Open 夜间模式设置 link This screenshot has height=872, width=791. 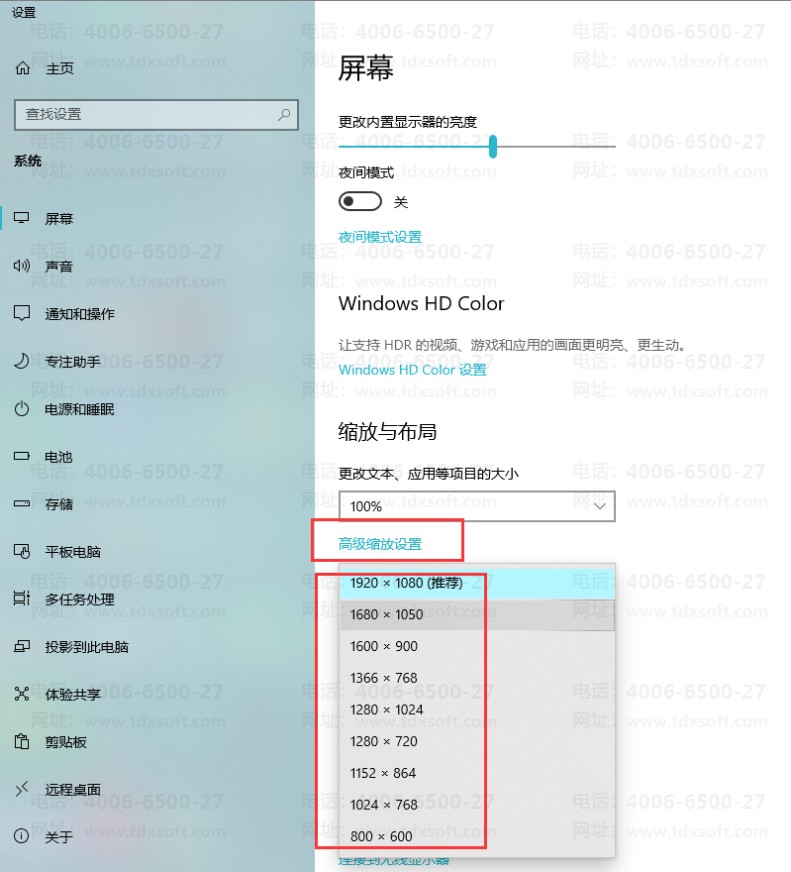click(380, 237)
